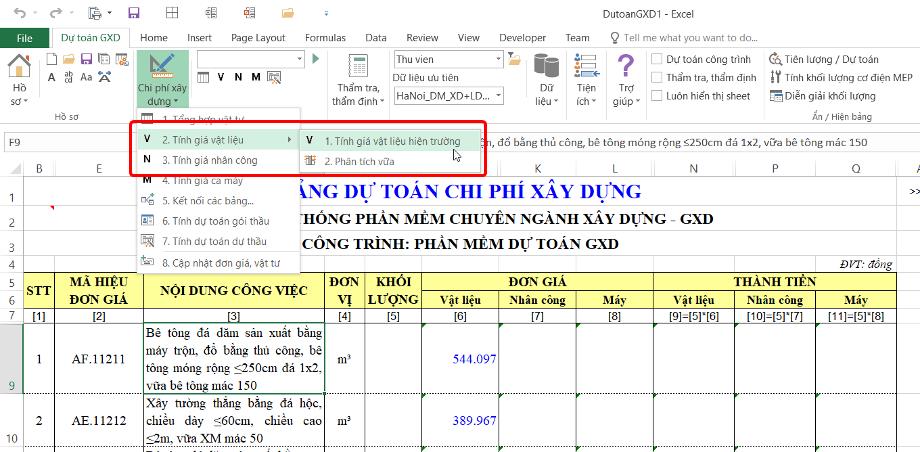Screen dimensions: 920x452
Task: Enable the Dự toán công trình checkbox
Action: [x=657, y=59]
